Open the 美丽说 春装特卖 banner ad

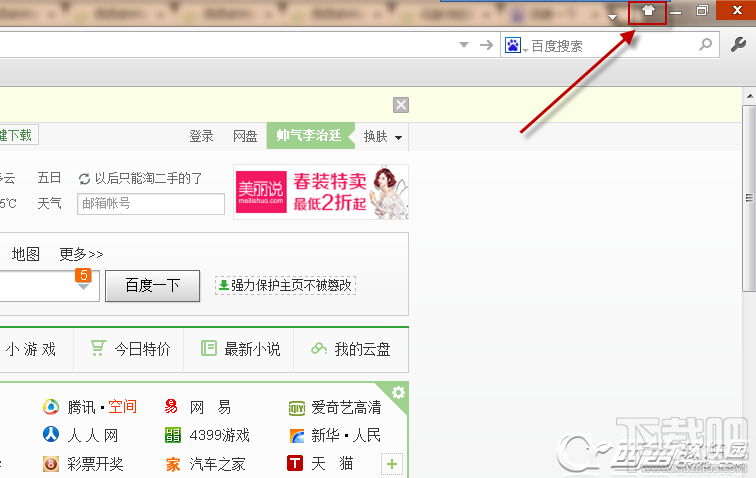[321, 192]
